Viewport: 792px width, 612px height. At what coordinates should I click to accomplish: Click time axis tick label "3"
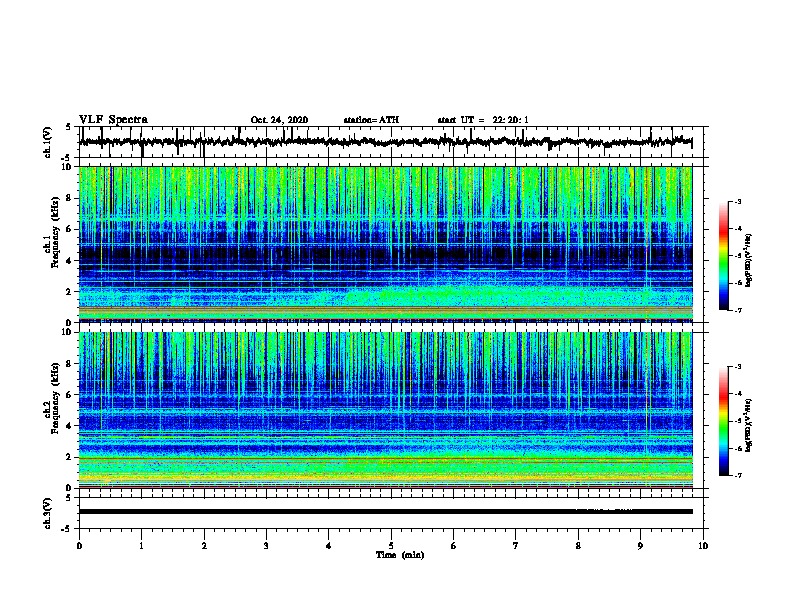tap(266, 546)
